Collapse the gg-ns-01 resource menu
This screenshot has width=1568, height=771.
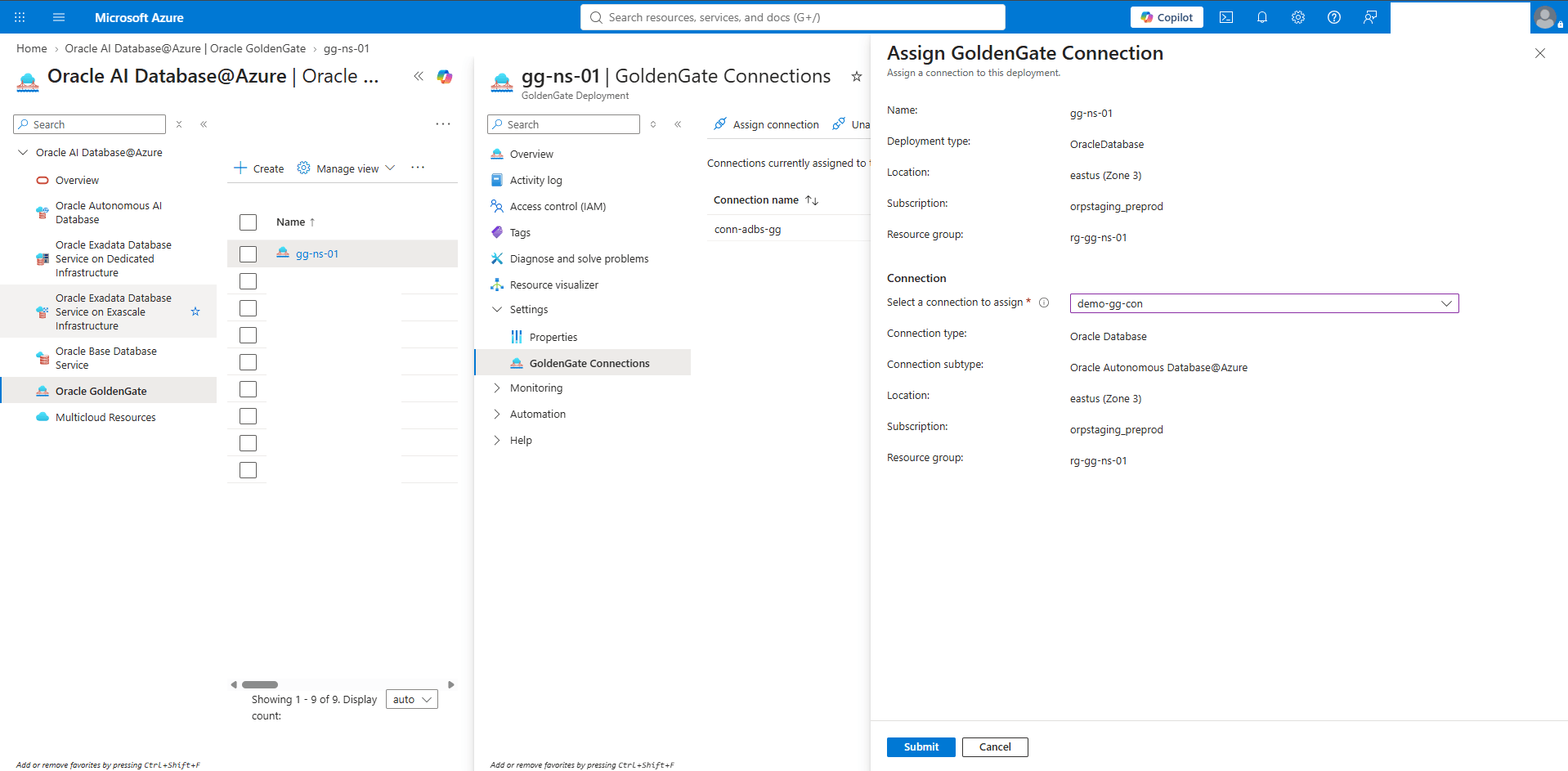678,124
